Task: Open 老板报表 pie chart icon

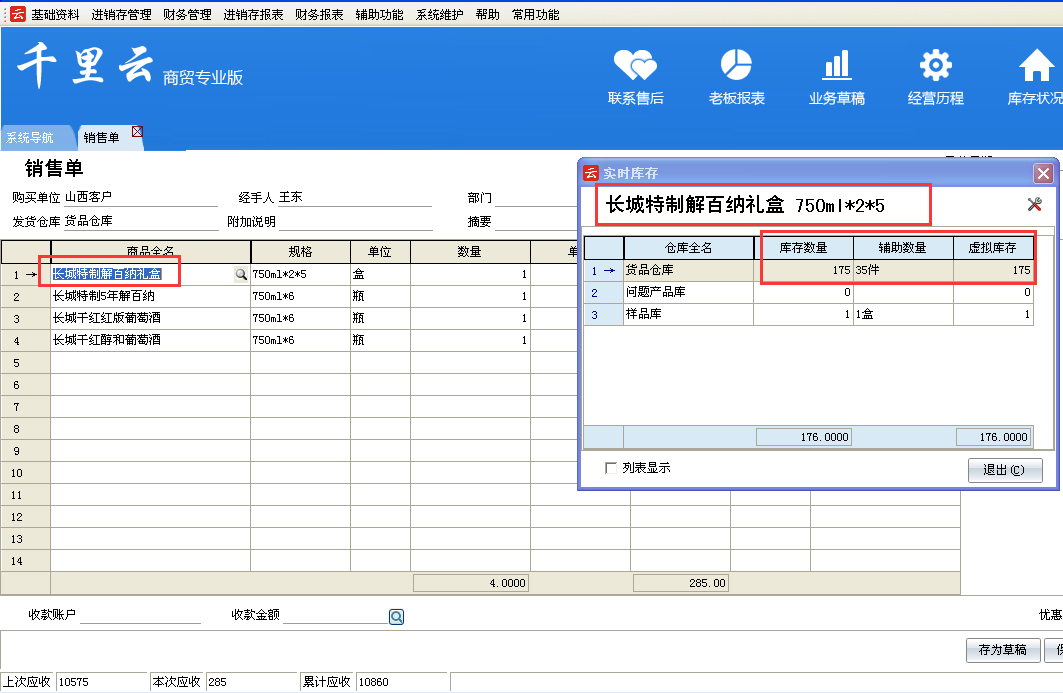Action: point(736,66)
